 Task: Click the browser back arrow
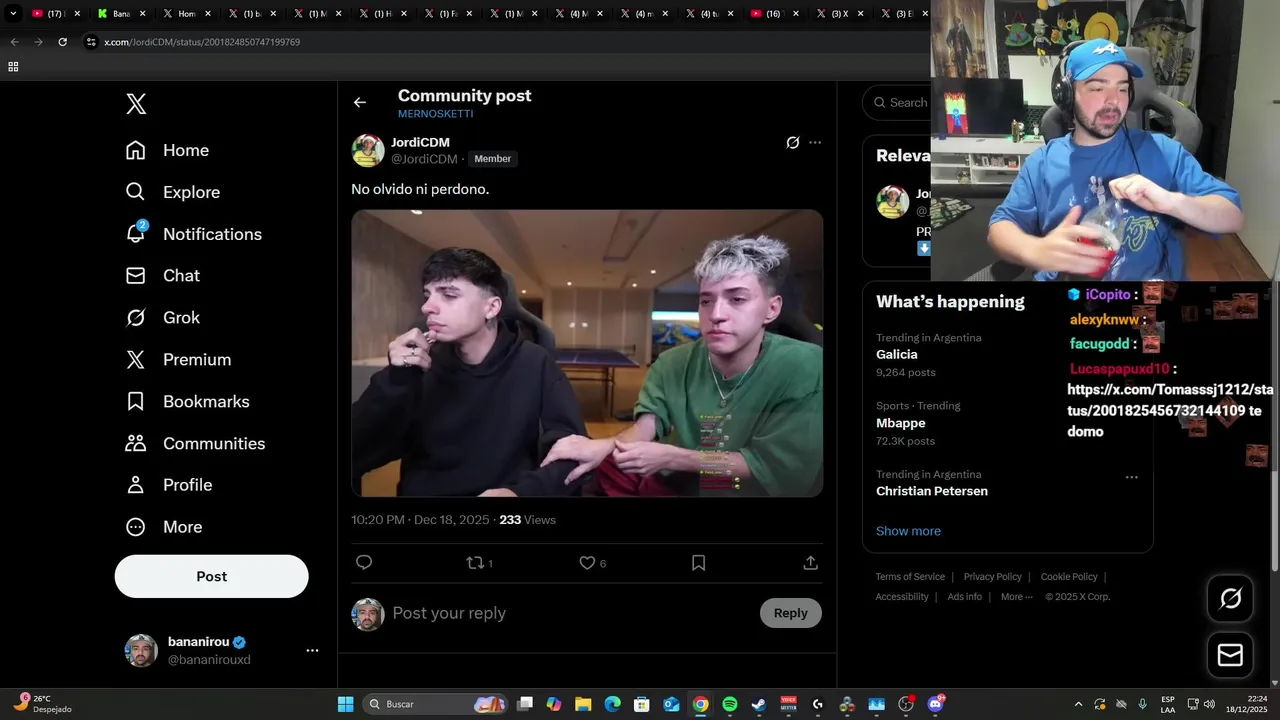[14, 42]
